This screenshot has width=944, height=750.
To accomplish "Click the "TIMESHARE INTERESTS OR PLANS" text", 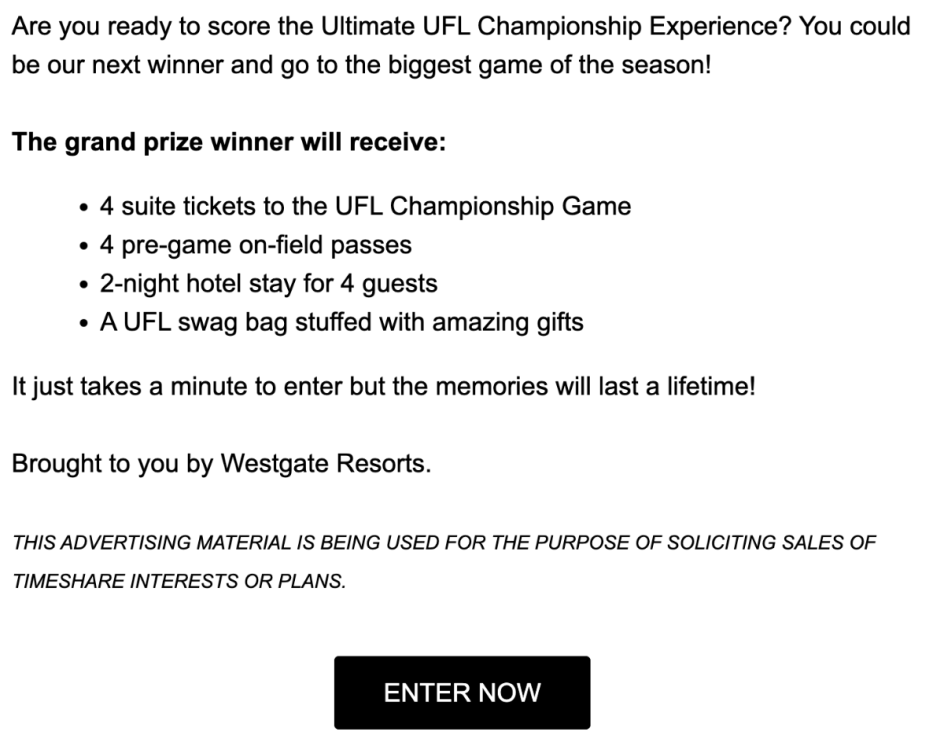I will point(178,582).
